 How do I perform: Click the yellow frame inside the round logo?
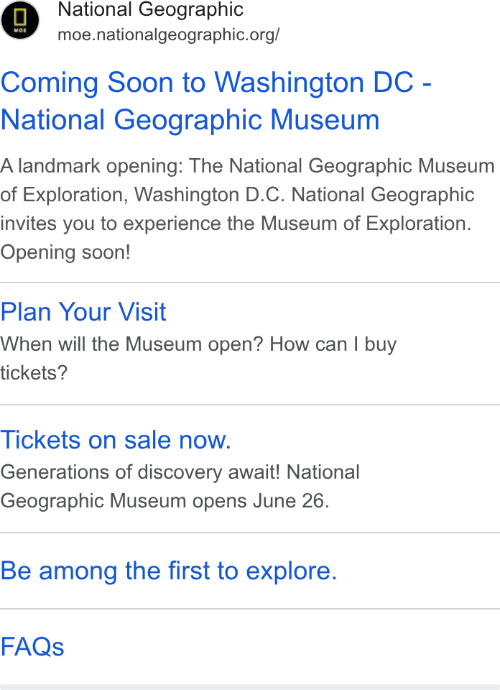pos(20,18)
